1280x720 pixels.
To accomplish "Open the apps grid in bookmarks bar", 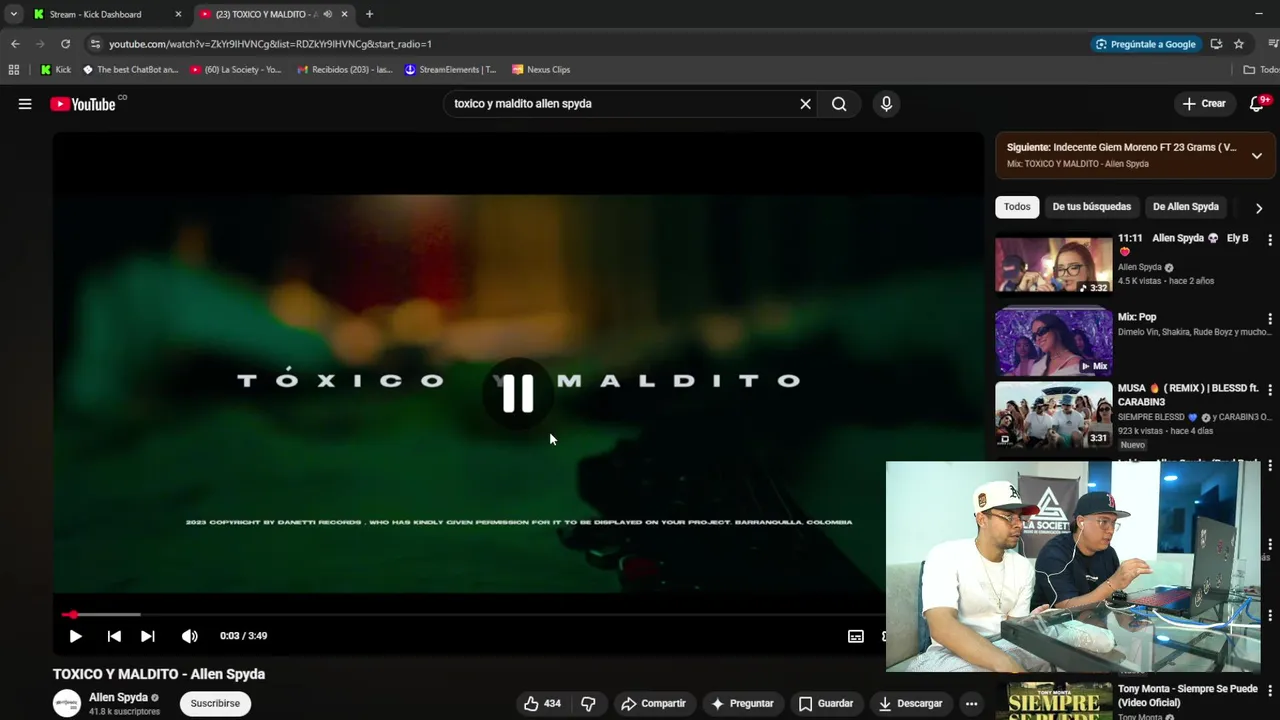I will (x=14, y=70).
